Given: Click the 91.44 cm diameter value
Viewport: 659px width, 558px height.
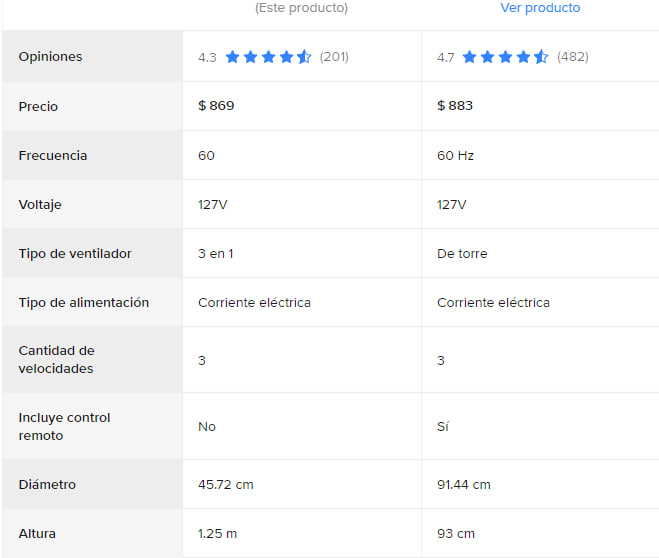Looking at the screenshot, I should coord(464,484).
